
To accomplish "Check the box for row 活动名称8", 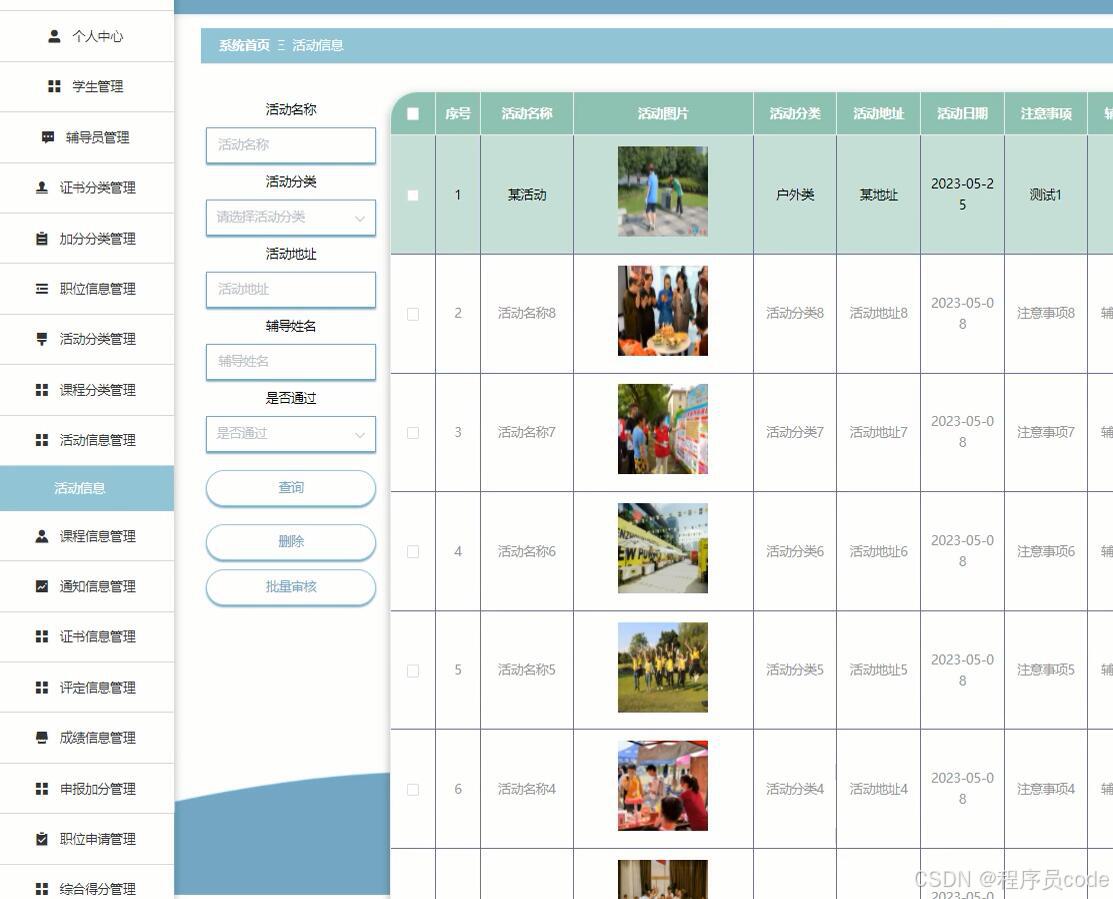I will [x=412, y=314].
